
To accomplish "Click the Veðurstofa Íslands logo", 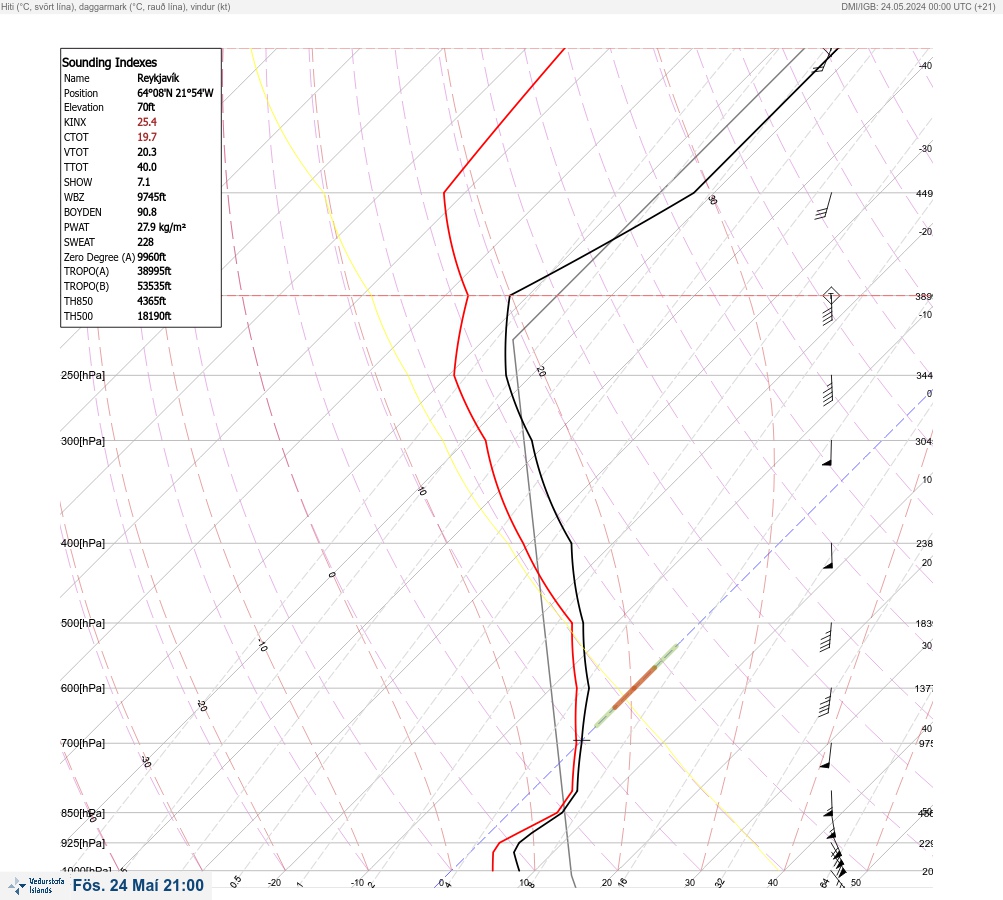I will coord(36,885).
